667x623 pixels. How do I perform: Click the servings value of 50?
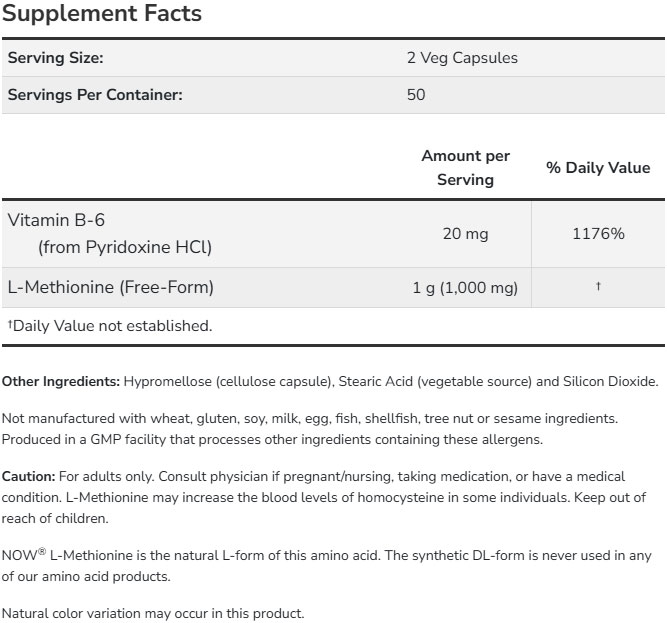point(416,95)
